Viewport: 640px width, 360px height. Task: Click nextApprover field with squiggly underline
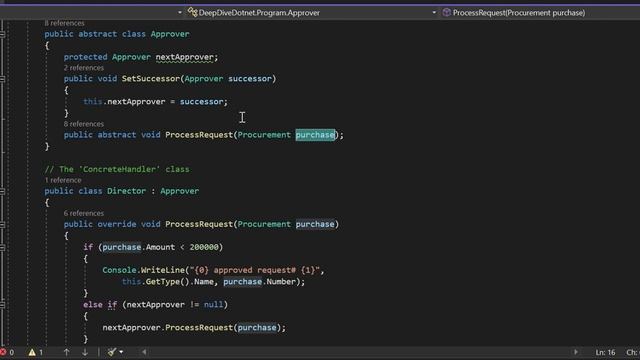pyautogui.click(x=184, y=57)
